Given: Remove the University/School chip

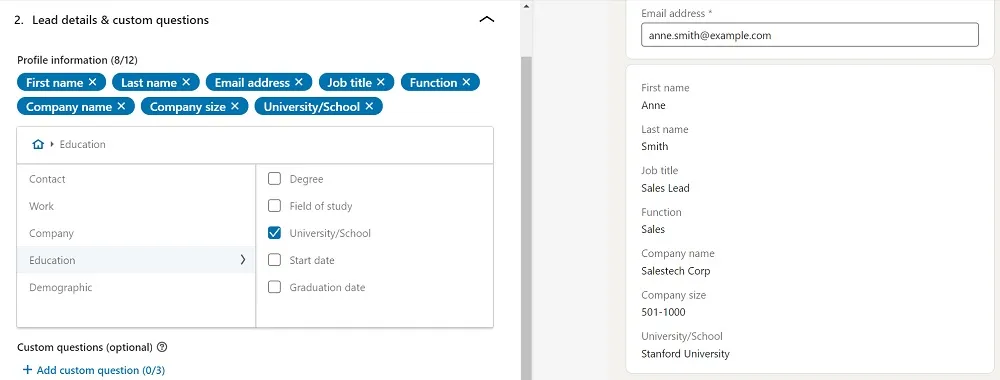Looking at the screenshot, I should coord(369,106).
